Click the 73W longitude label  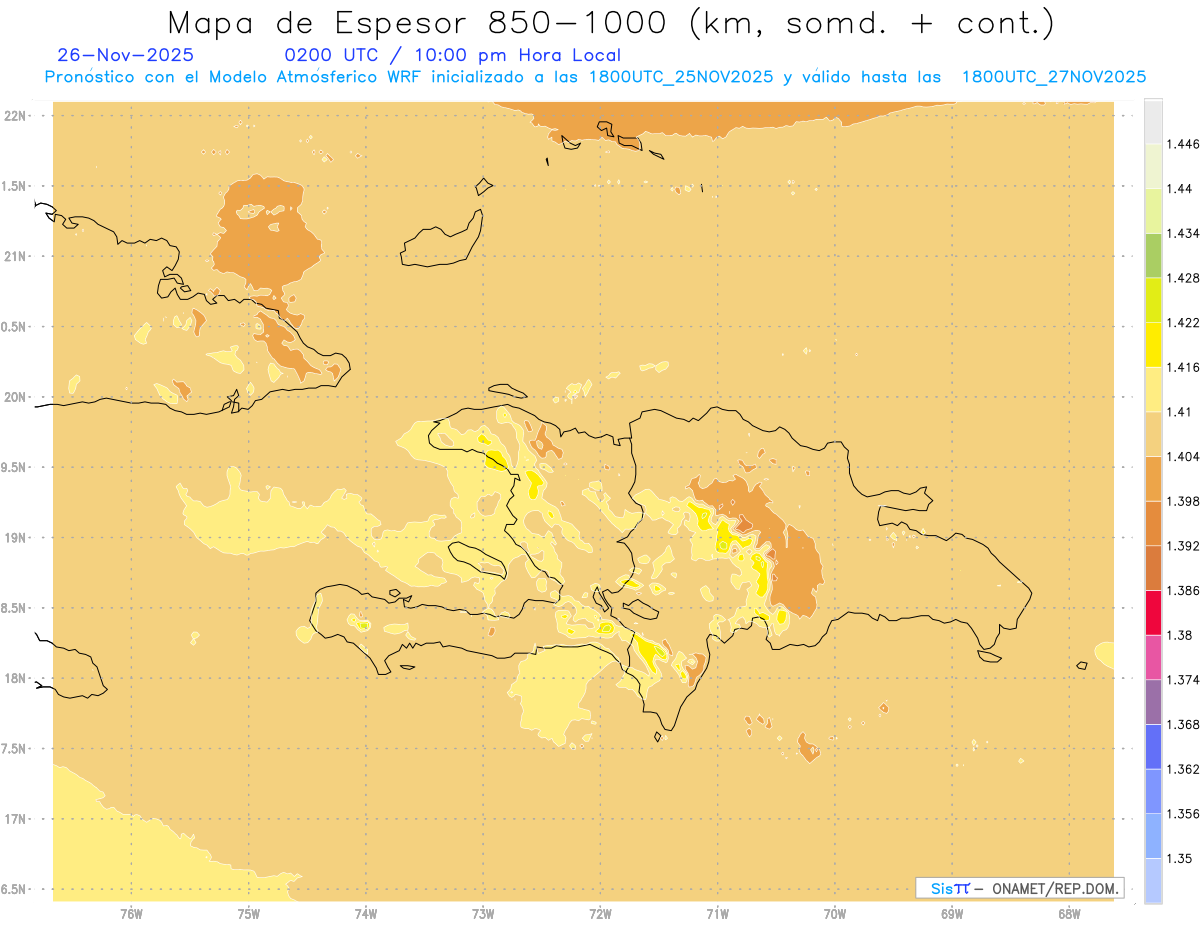(x=483, y=914)
